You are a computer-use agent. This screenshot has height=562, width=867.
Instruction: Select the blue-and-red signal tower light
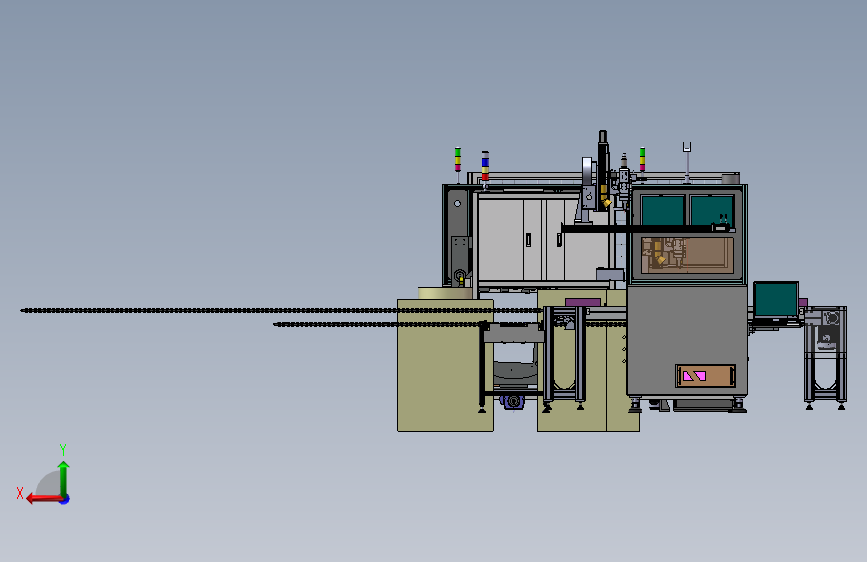485,166
